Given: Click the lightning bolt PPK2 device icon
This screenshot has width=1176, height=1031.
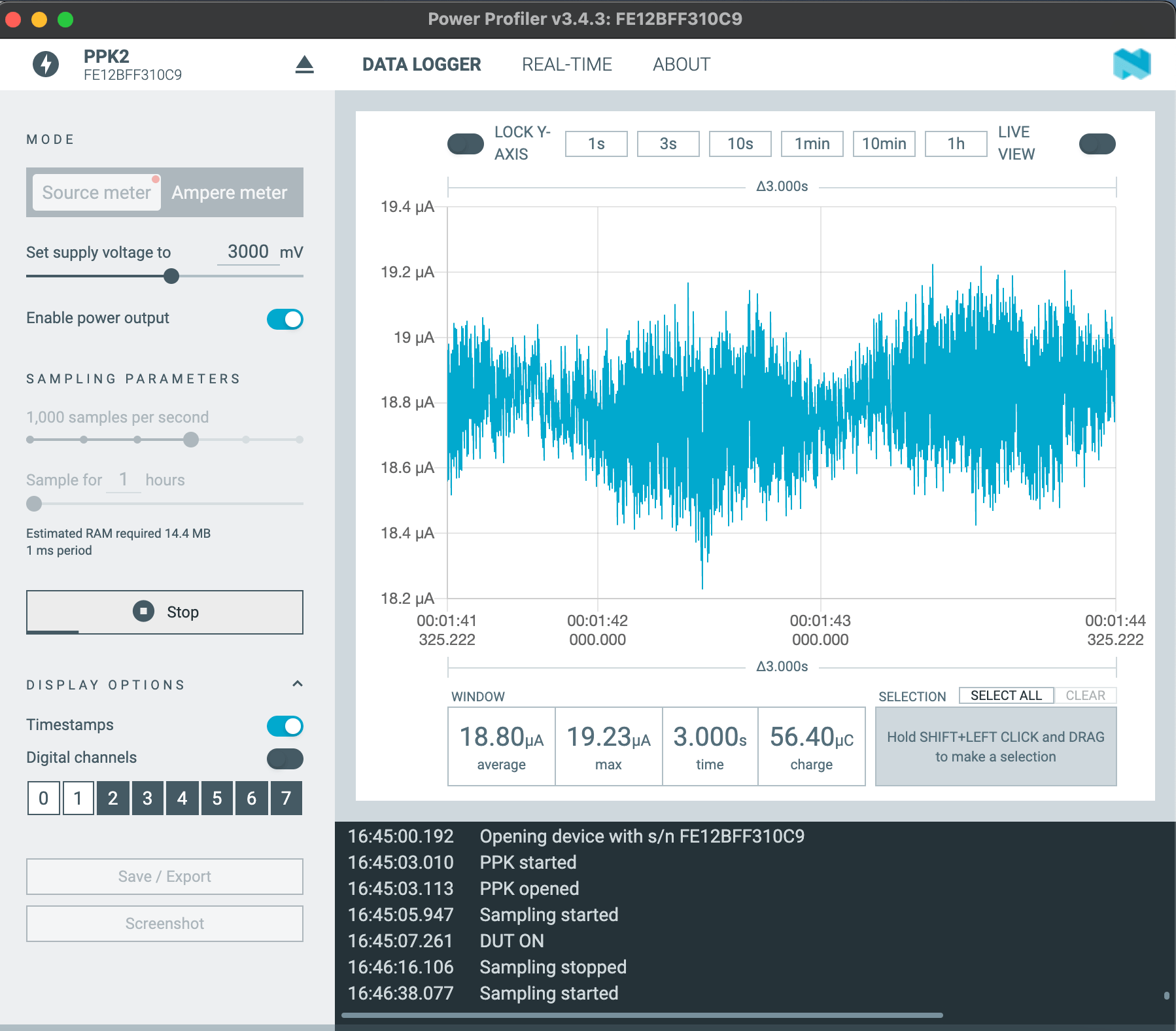Looking at the screenshot, I should [x=45, y=63].
